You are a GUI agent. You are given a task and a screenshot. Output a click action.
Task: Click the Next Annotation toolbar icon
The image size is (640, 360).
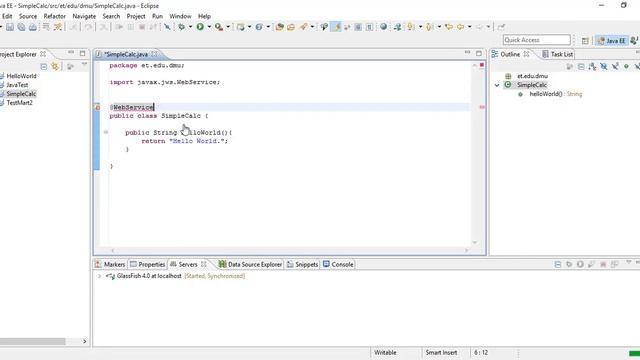click(x=411, y=27)
